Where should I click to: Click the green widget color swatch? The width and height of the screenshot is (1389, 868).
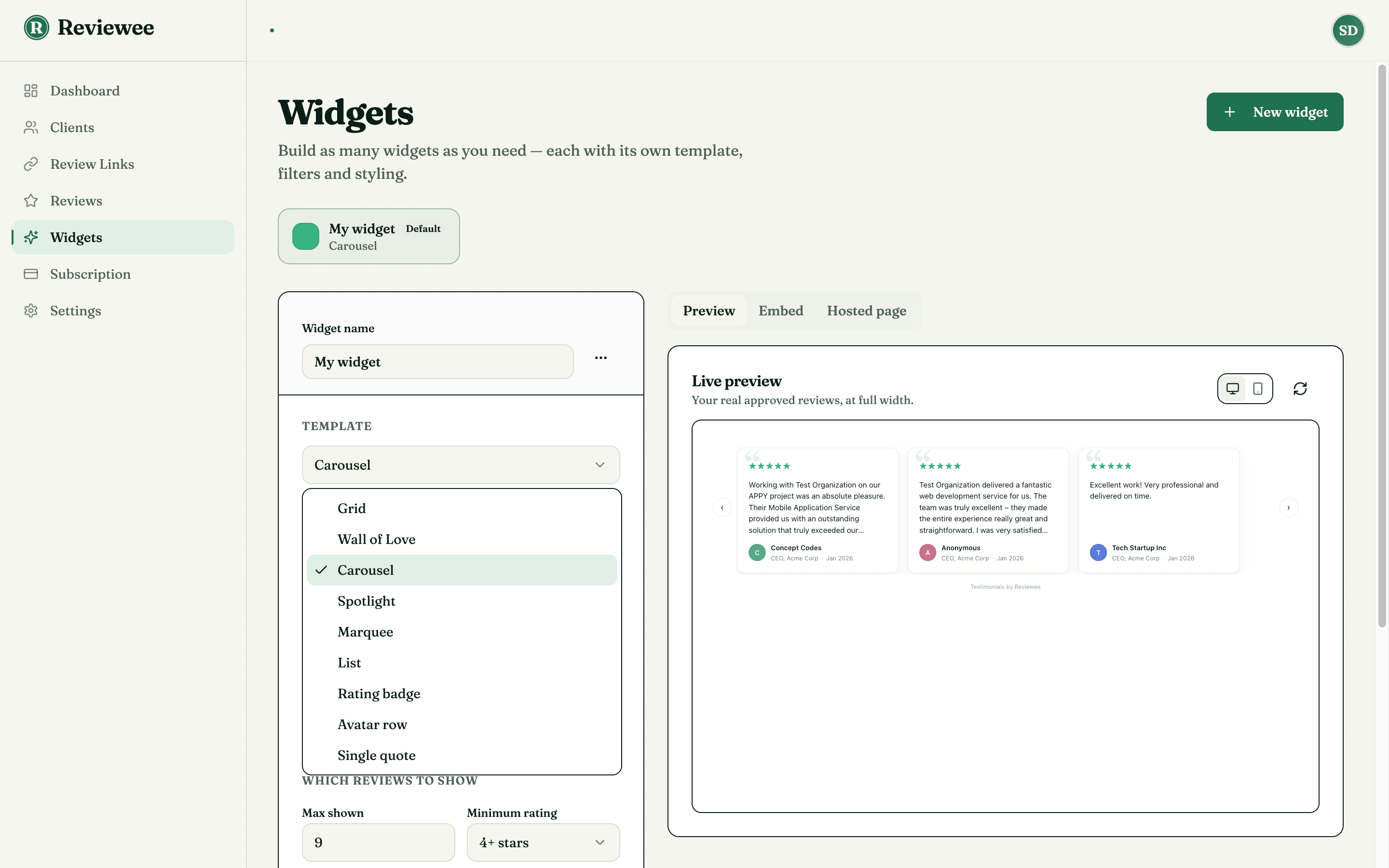[305, 236]
